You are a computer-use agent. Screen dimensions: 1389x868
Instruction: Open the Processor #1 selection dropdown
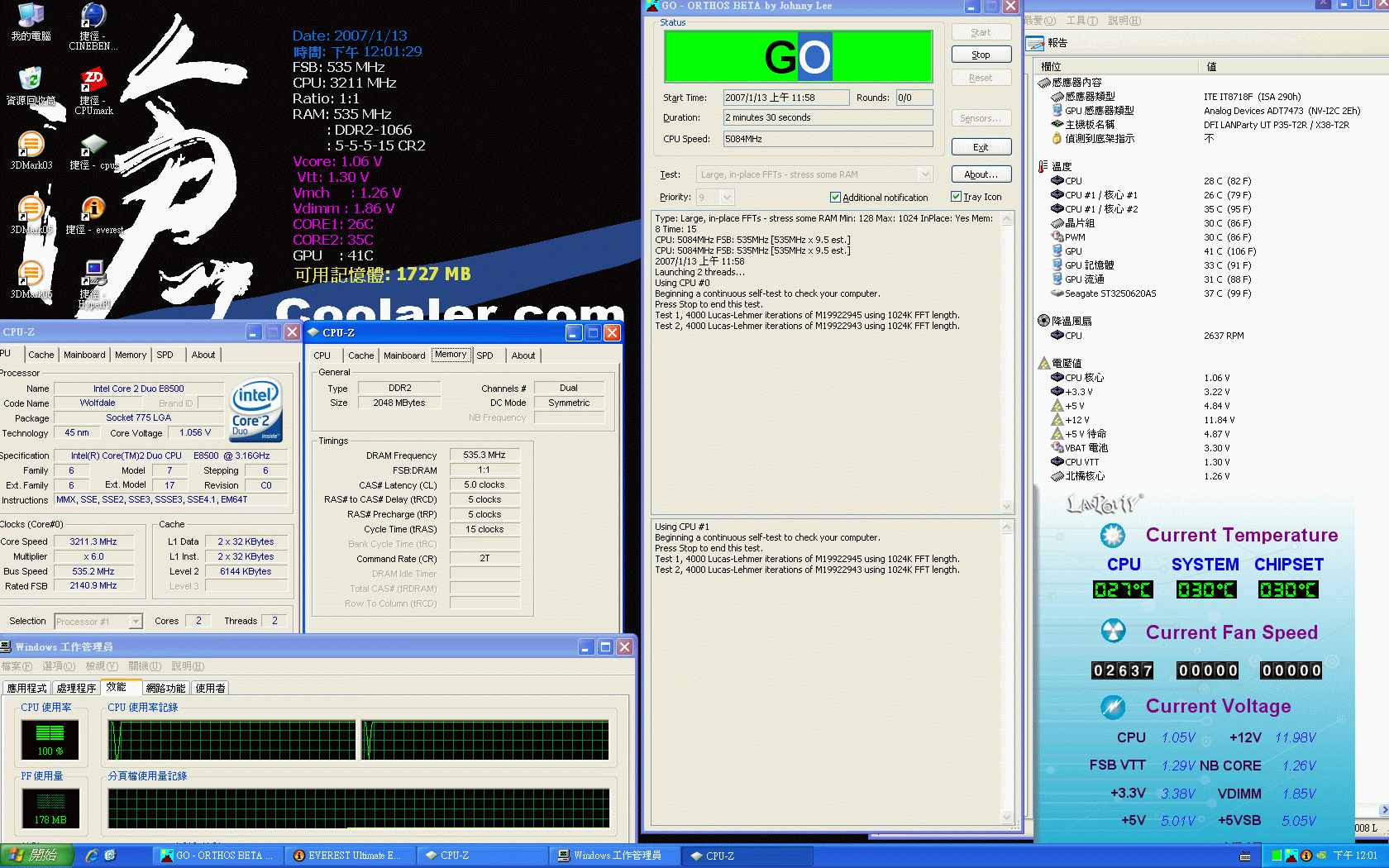136,622
